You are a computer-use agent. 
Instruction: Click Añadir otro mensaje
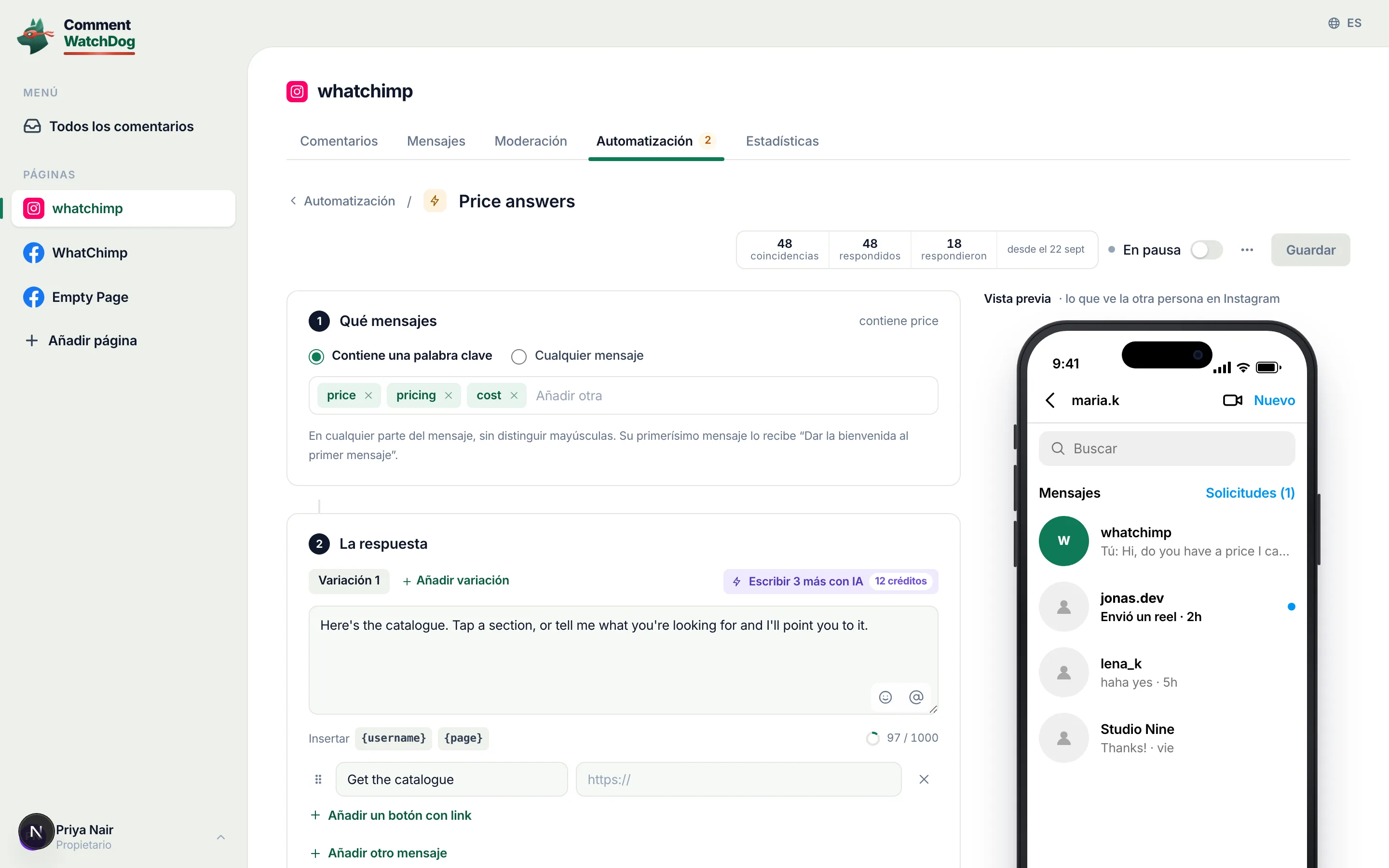pyautogui.click(x=378, y=853)
